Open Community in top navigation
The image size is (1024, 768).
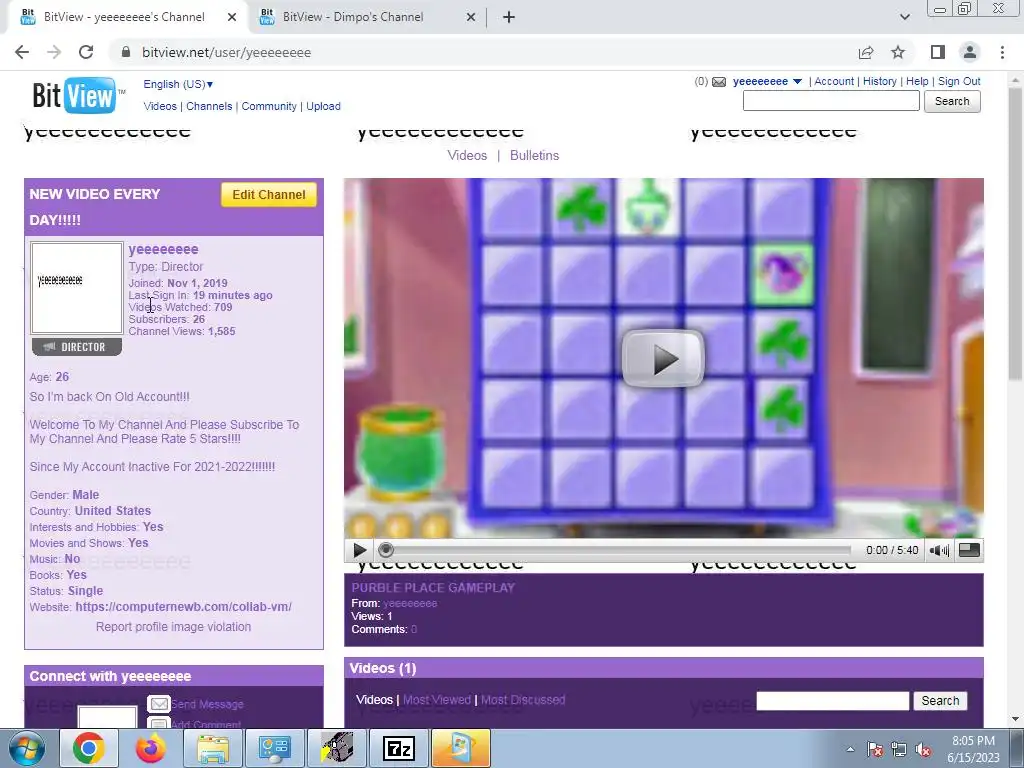[x=269, y=106]
